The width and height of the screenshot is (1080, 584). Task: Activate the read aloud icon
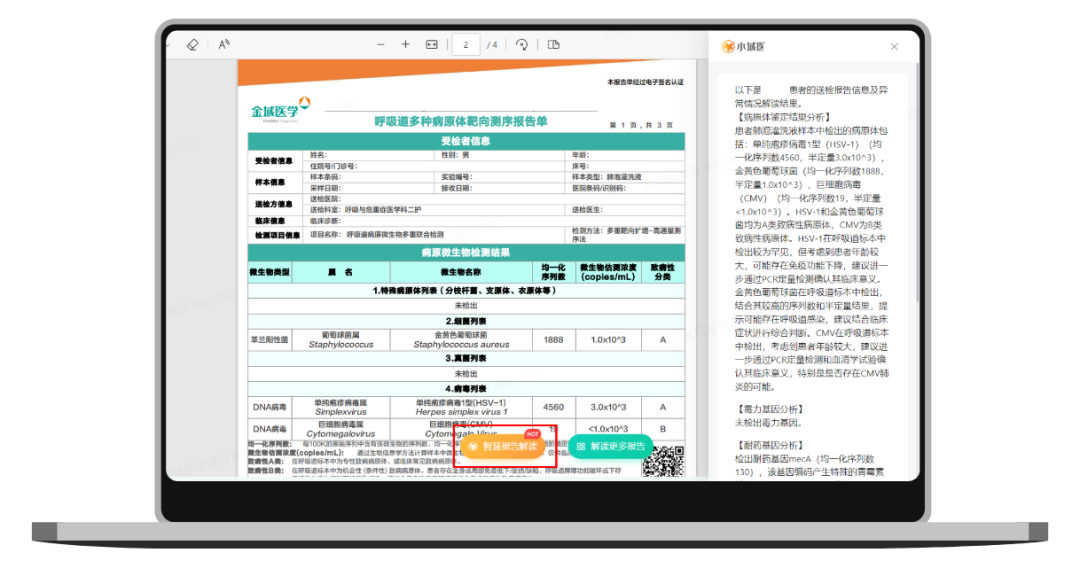pyautogui.click(x=224, y=45)
